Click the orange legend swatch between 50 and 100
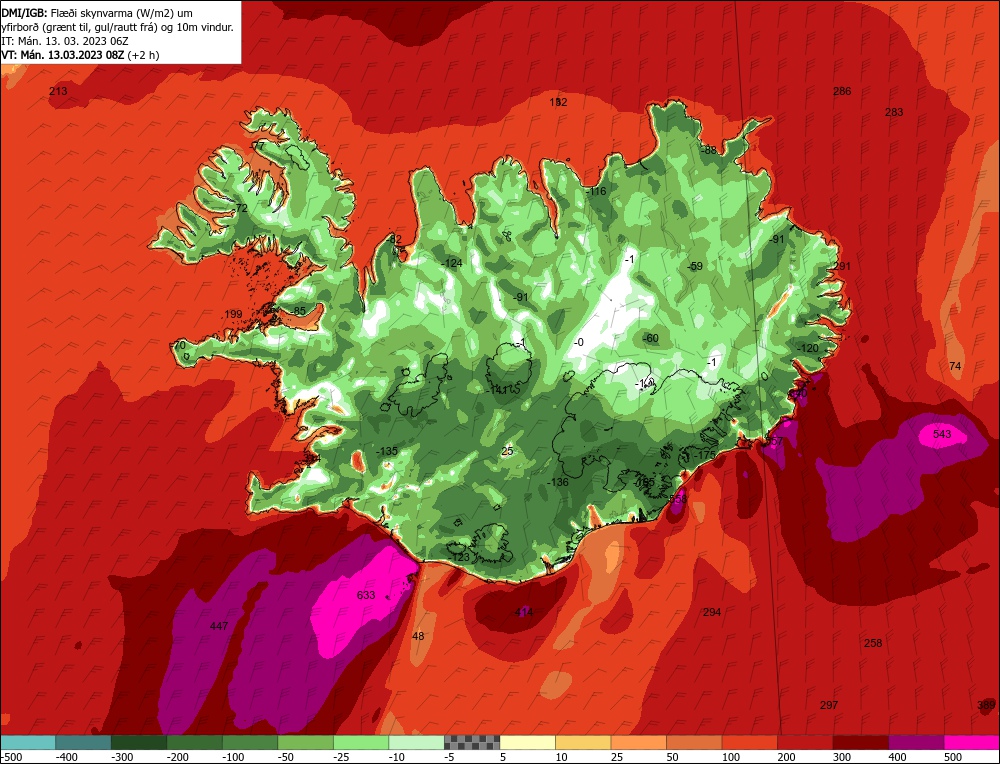Image resolution: width=1000 pixels, height=764 pixels. (x=695, y=742)
